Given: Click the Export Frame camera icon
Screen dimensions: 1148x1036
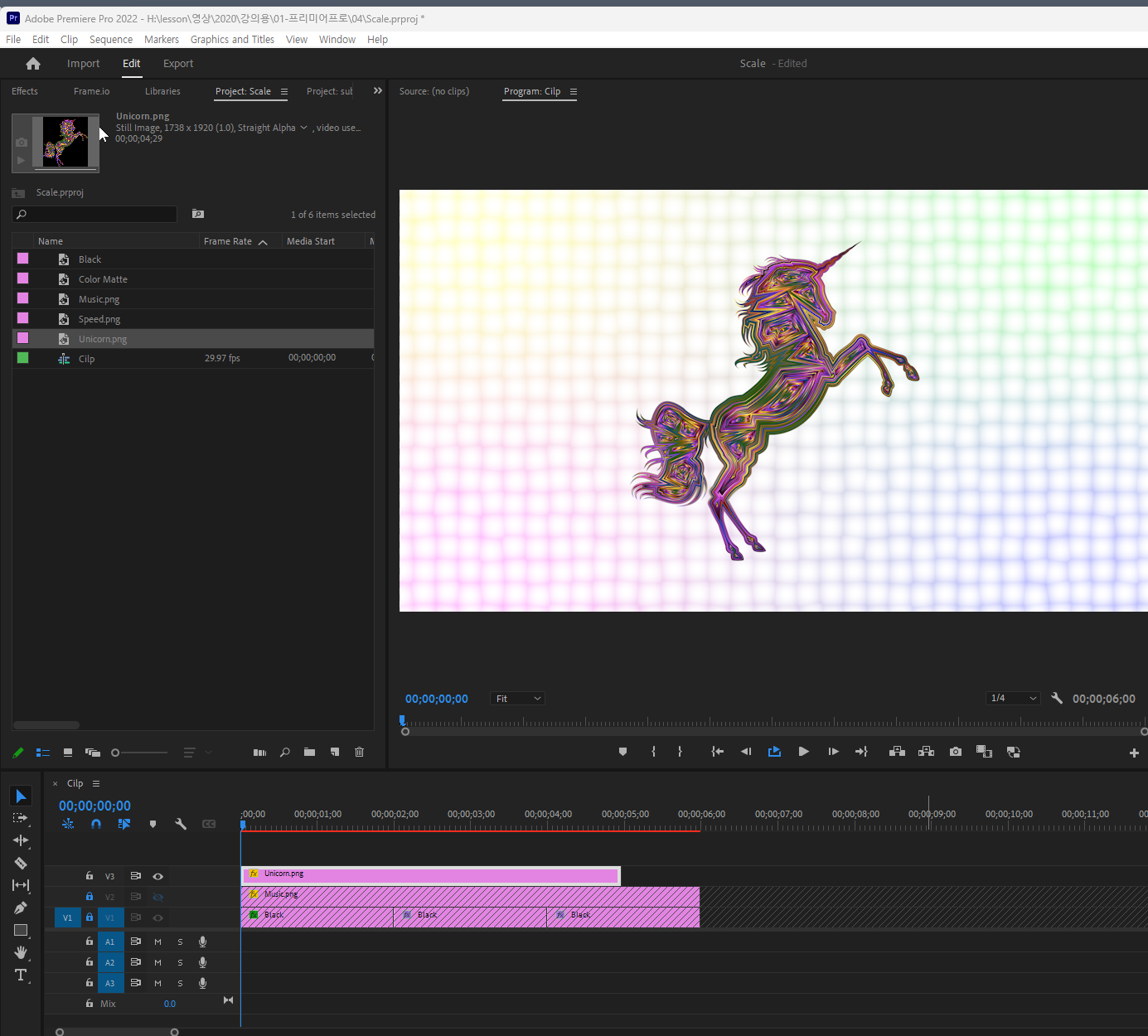Looking at the screenshot, I should click(956, 752).
